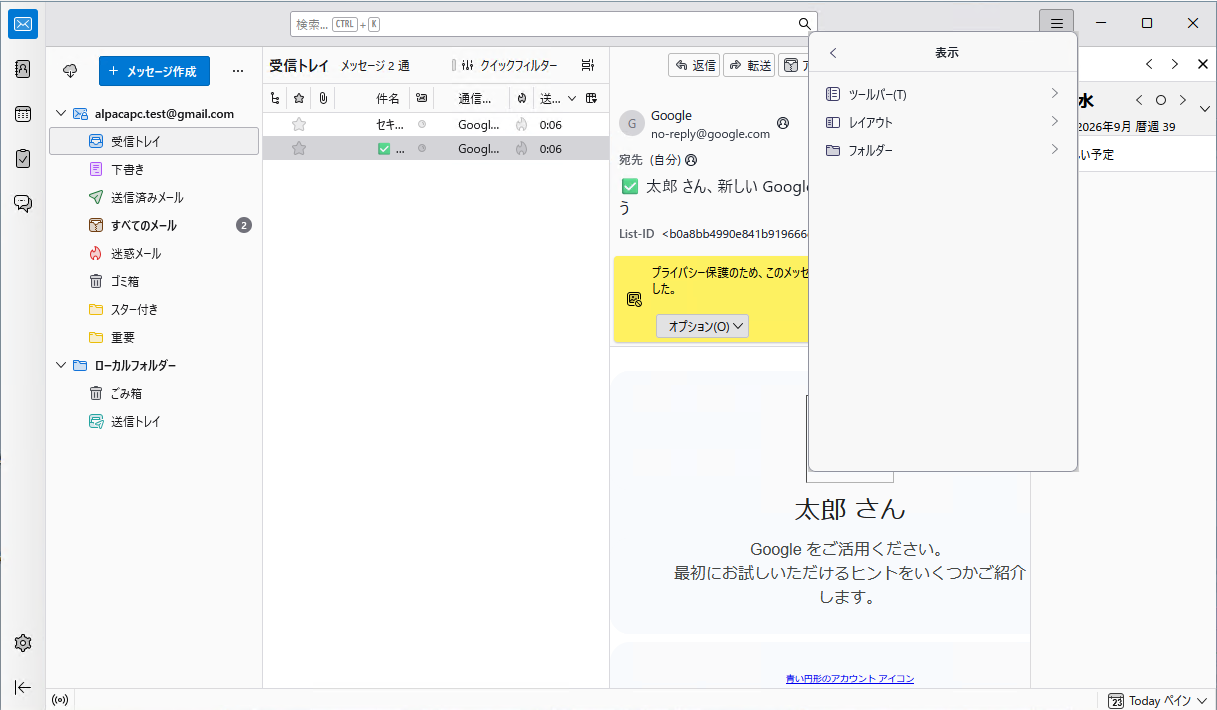
Task: Open sort direction dropdown on 送信 column
Action: (x=572, y=98)
